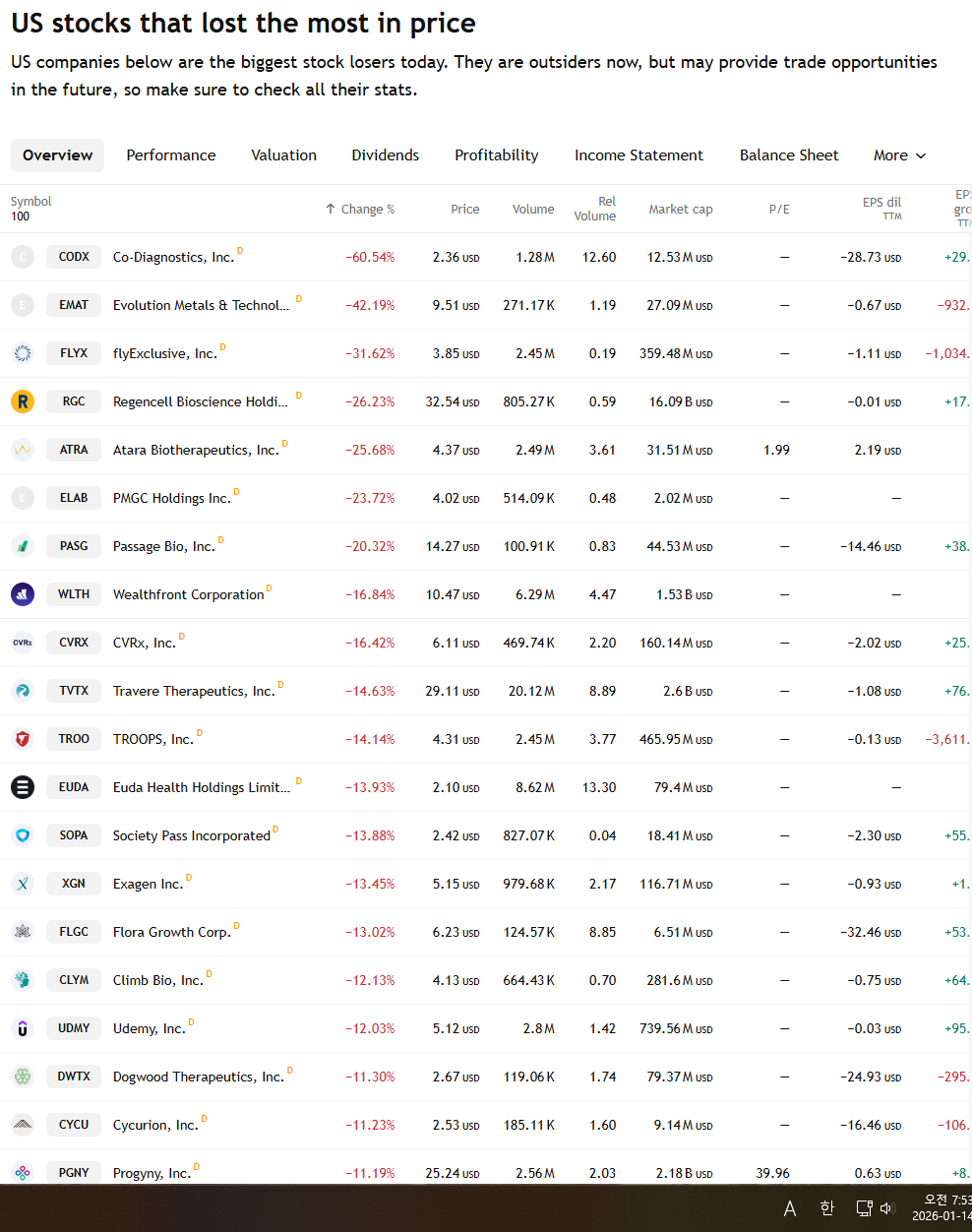Image resolution: width=972 pixels, height=1232 pixels.
Task: Open the FLYX ticker symbol
Action: tap(74, 353)
